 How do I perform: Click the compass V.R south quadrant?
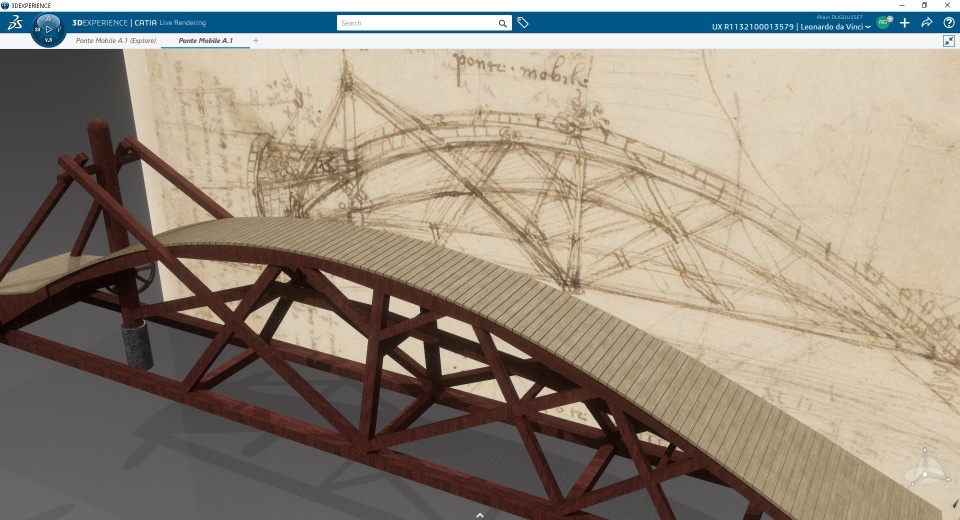point(49,40)
